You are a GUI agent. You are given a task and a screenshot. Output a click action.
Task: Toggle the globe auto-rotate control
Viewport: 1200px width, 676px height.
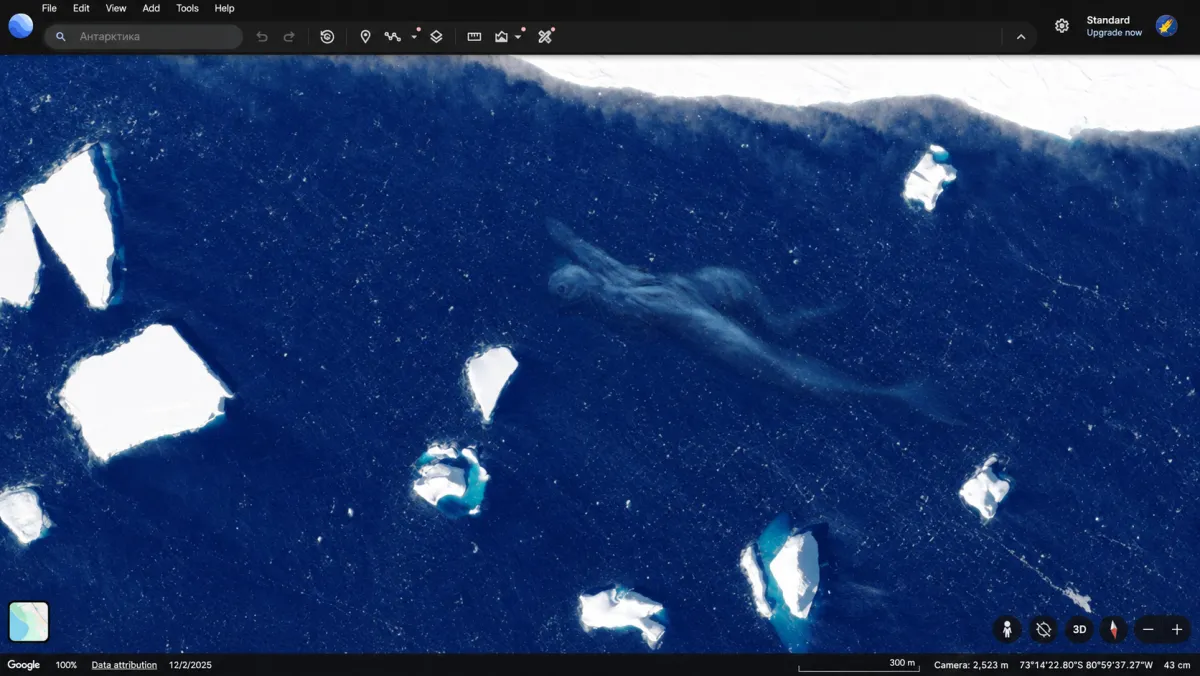(1044, 629)
